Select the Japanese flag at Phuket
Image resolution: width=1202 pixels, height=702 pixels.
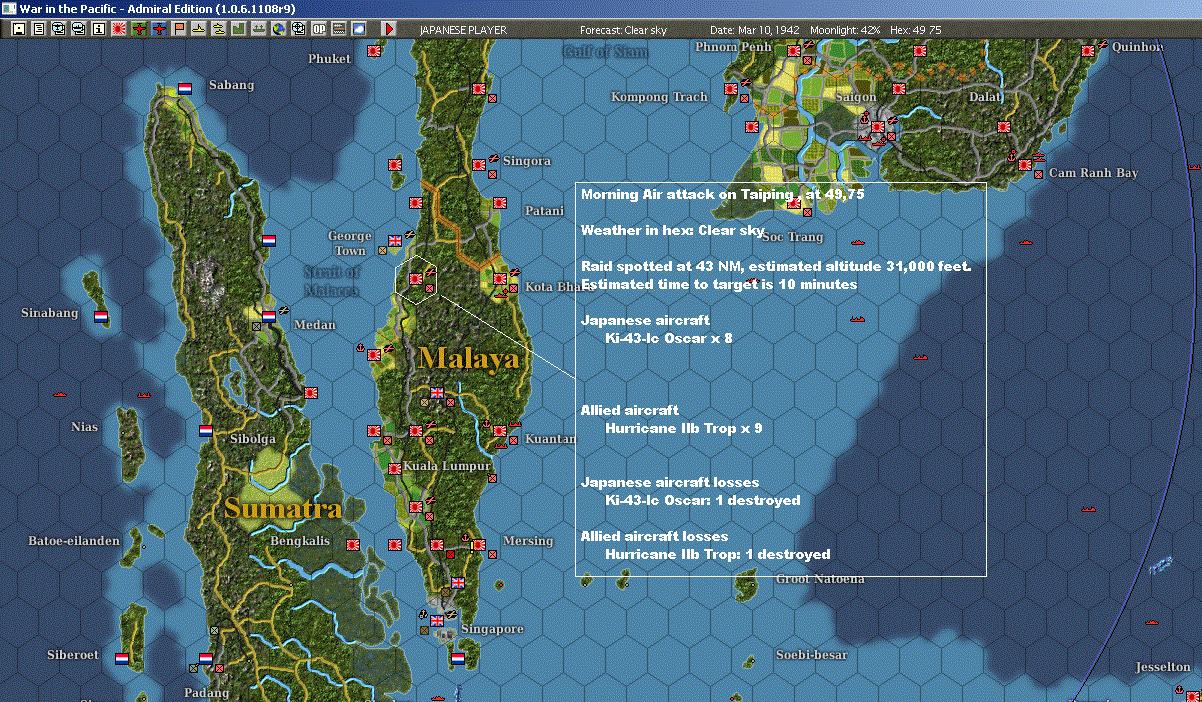(x=375, y=50)
